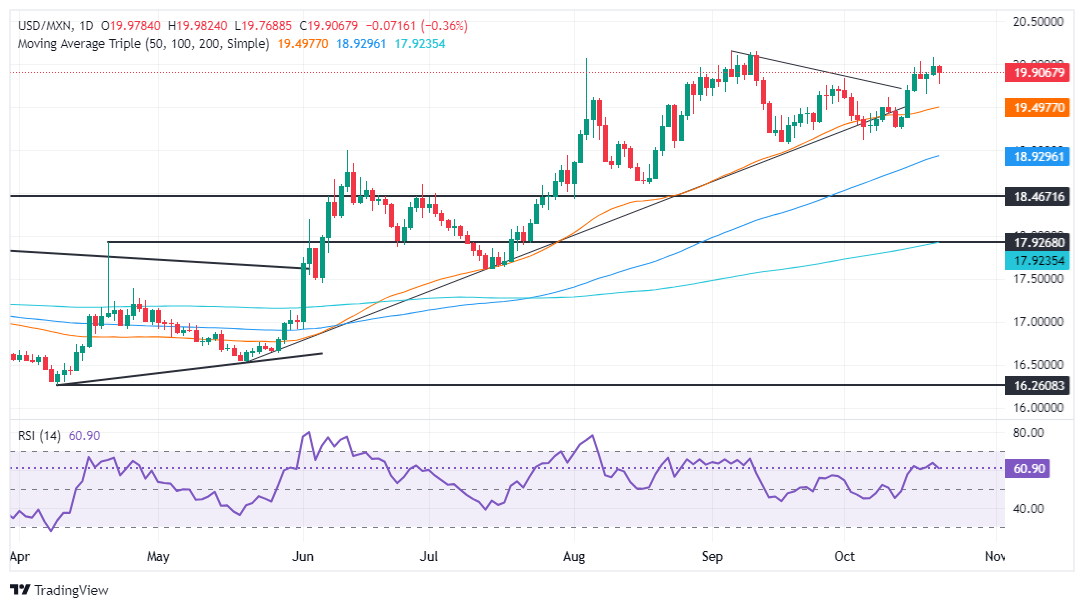The height and width of the screenshot is (608, 1084).
Task: Click the TradingView logo icon
Action: pyautogui.click(x=20, y=590)
